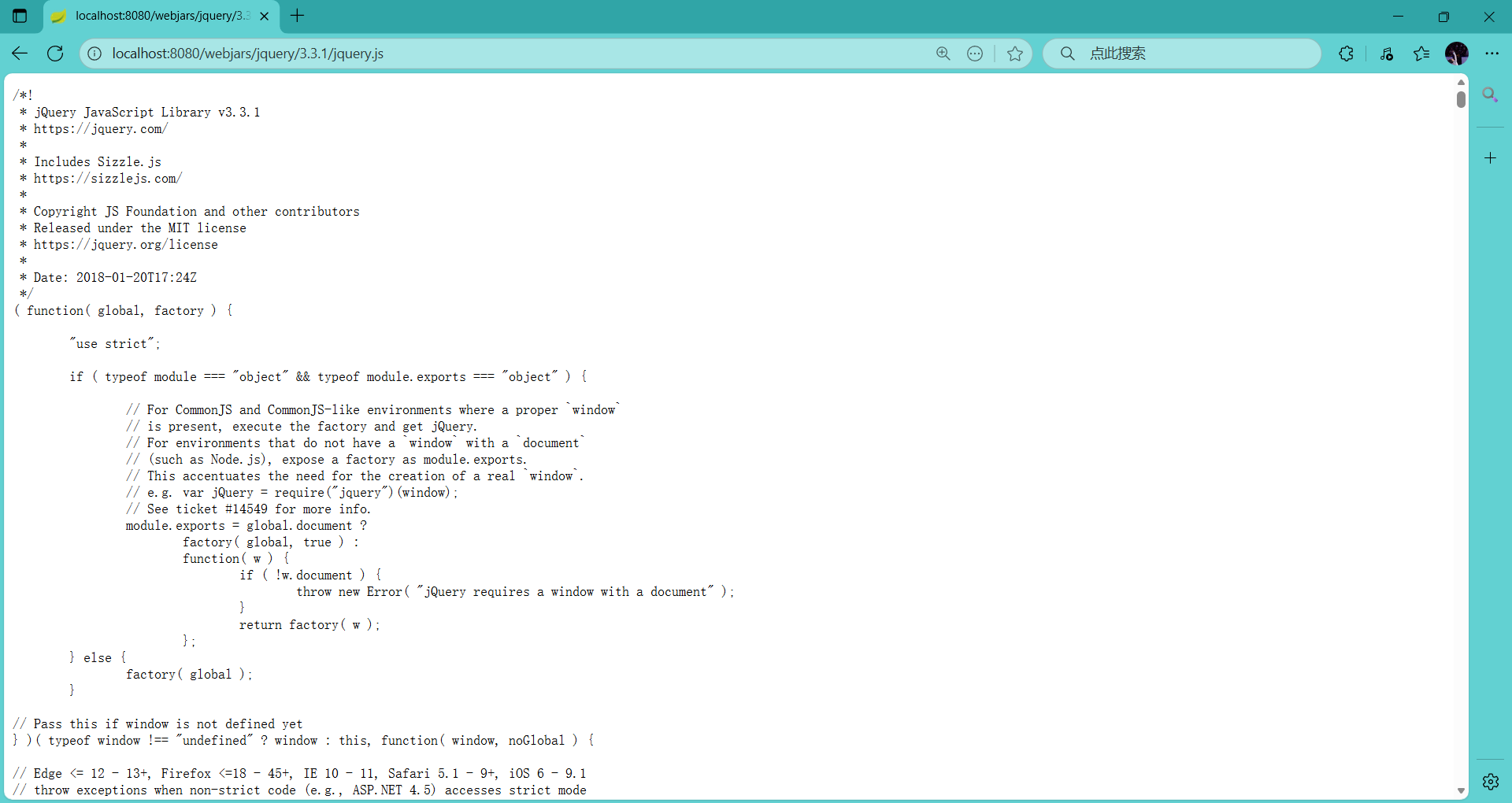This screenshot has width=1512, height=803.
Task: Reload the current page
Action: (x=55, y=54)
